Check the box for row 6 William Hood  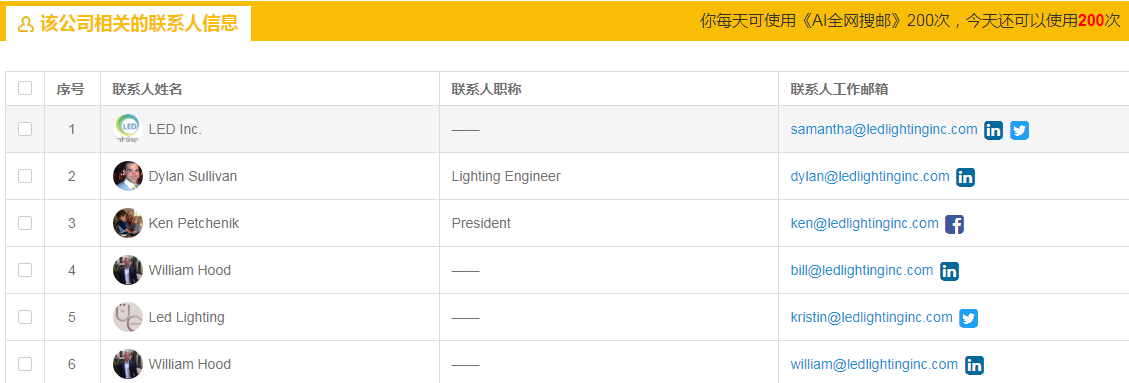pos(25,364)
